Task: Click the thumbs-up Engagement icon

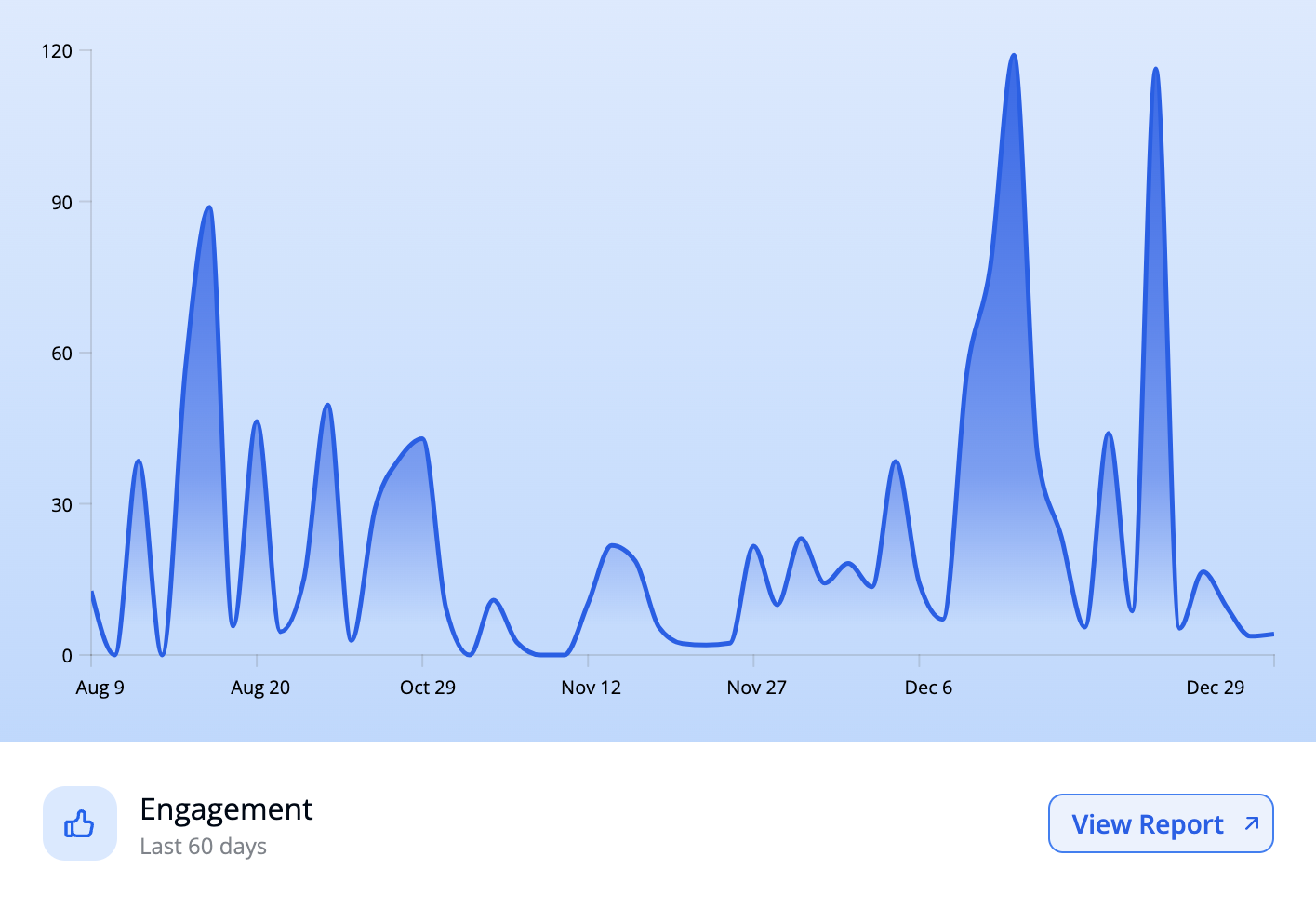Action: click(x=79, y=822)
